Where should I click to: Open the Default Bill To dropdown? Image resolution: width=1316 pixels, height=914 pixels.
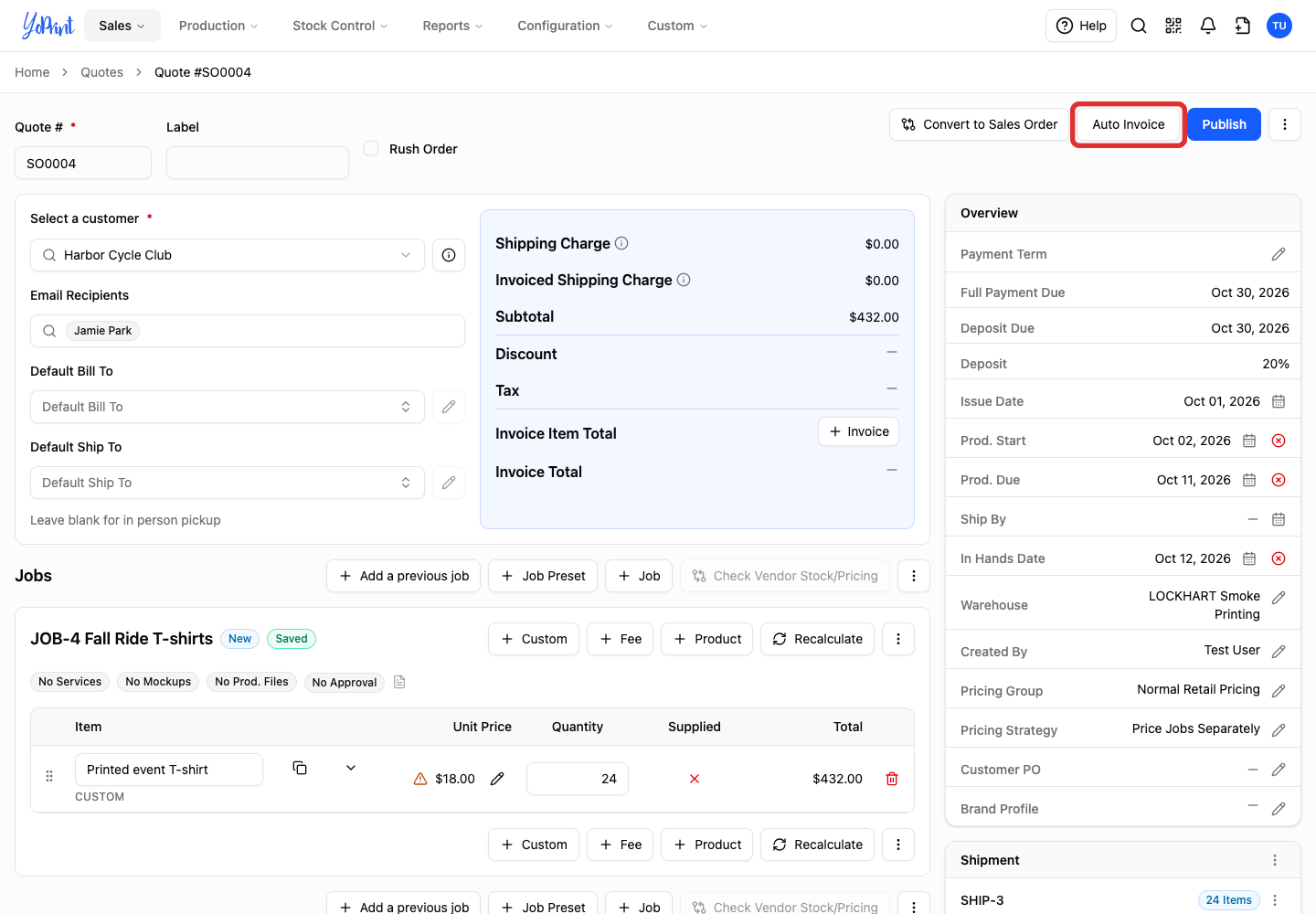click(228, 407)
